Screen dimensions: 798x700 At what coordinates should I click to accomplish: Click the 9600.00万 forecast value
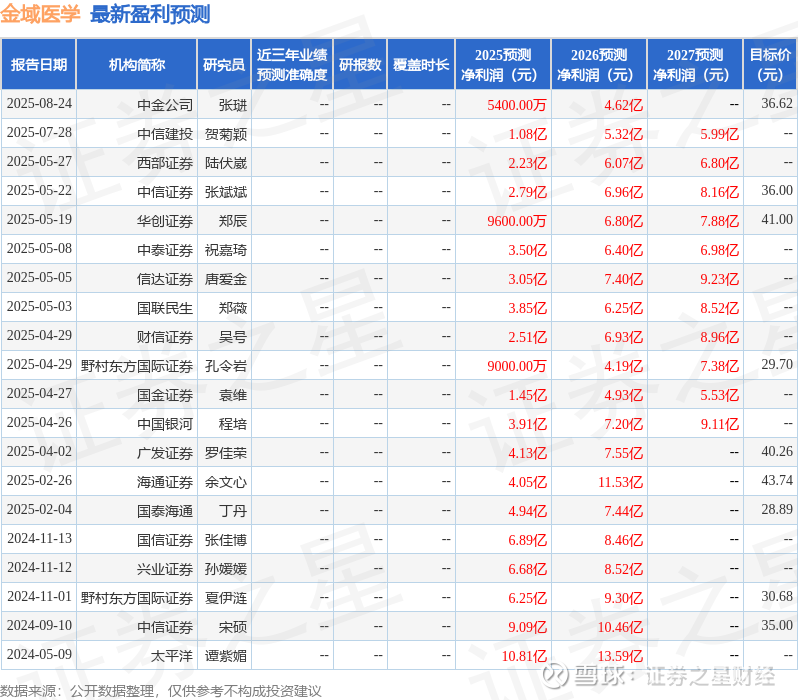coord(517,221)
